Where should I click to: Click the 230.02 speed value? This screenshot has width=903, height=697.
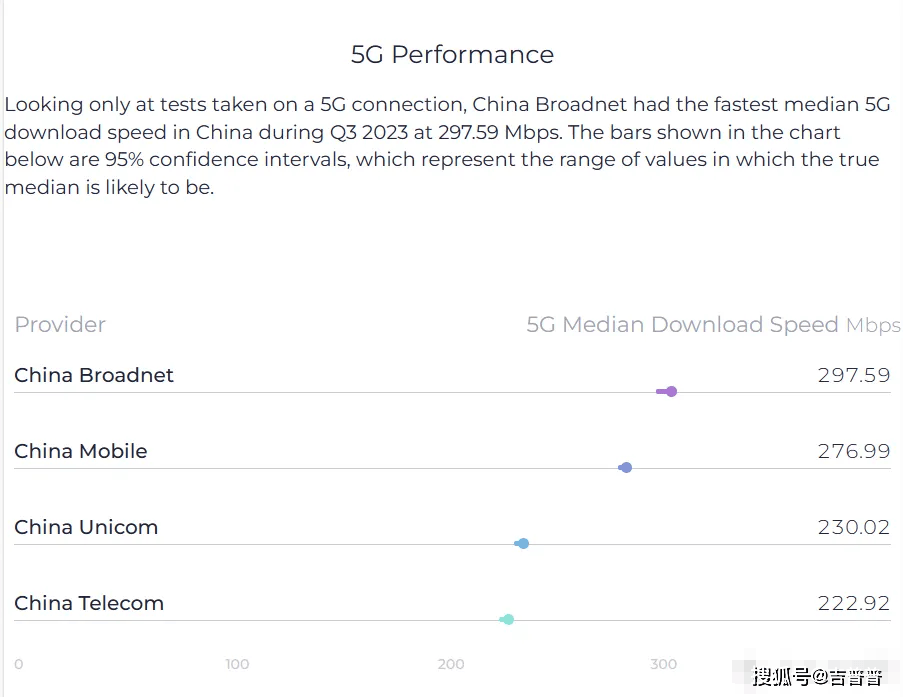pos(854,527)
